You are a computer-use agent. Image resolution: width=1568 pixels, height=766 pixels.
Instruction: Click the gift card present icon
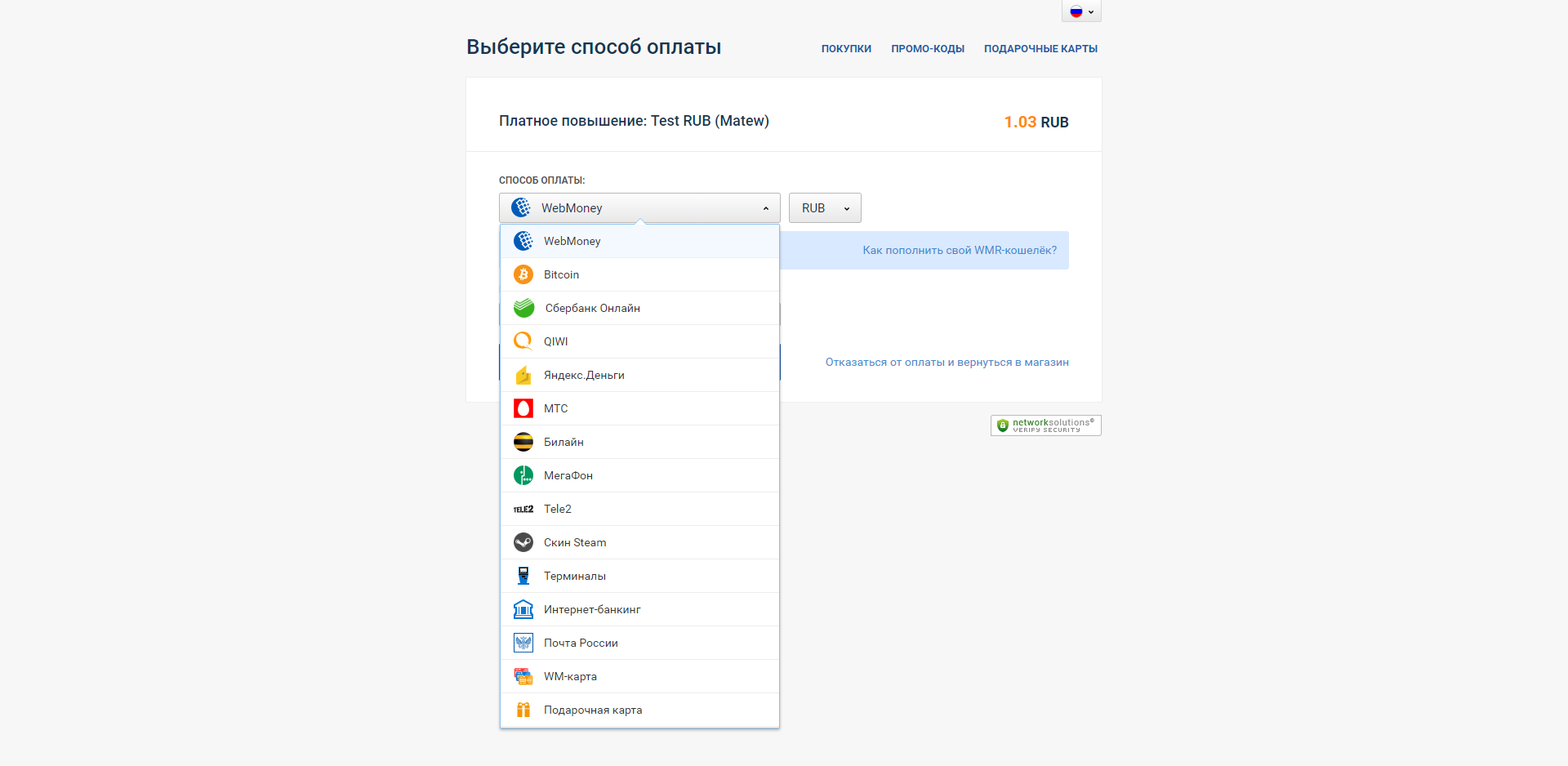coord(523,710)
